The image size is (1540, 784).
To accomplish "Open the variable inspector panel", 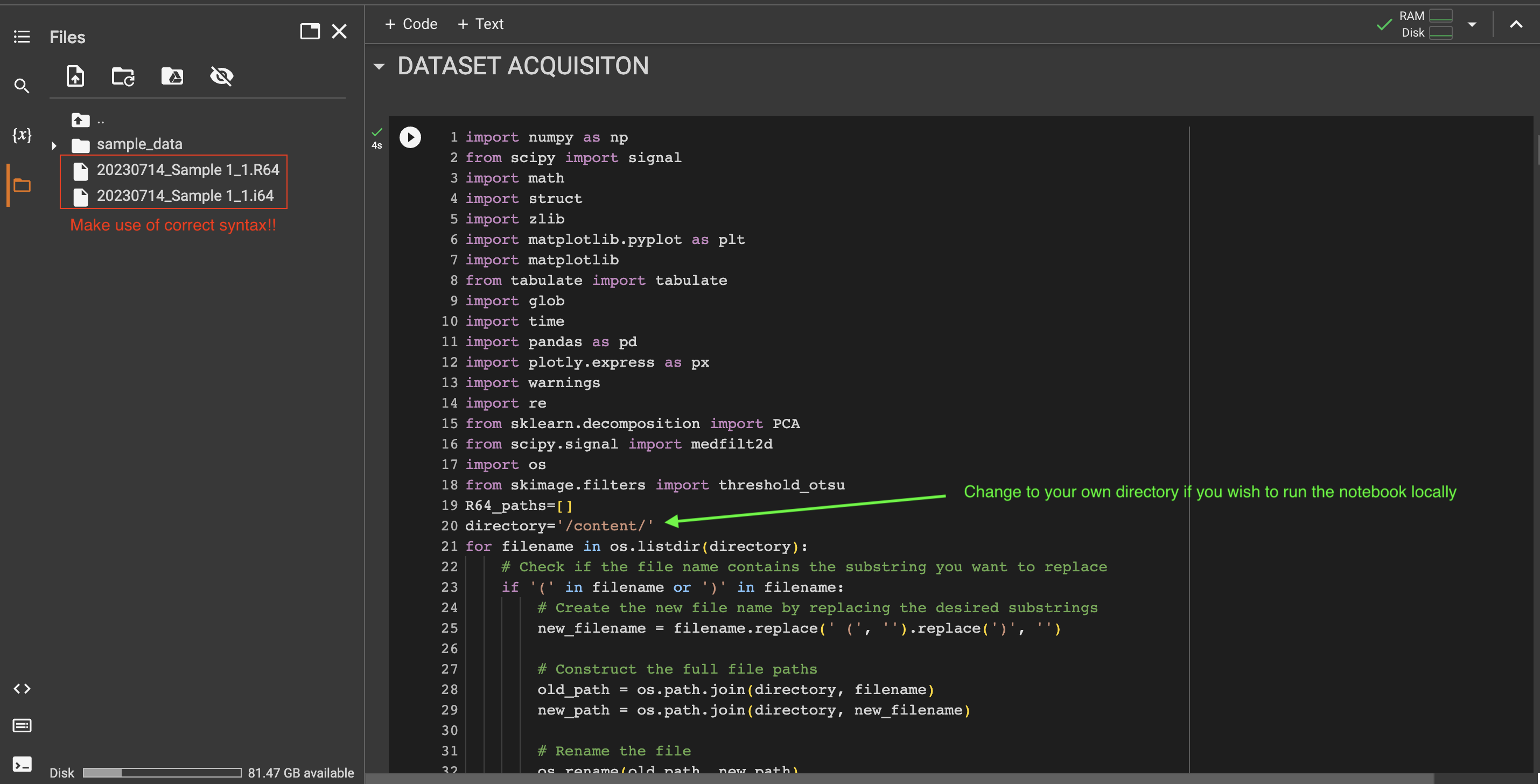I will (22, 135).
